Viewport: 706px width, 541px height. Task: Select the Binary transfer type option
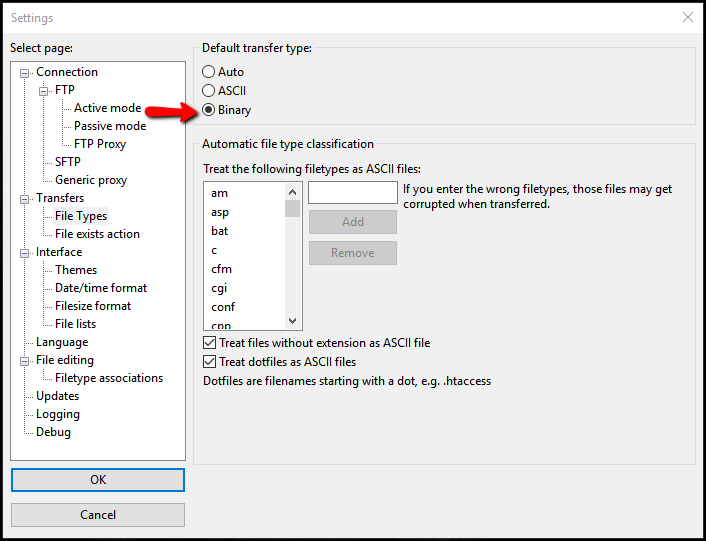click(x=209, y=110)
